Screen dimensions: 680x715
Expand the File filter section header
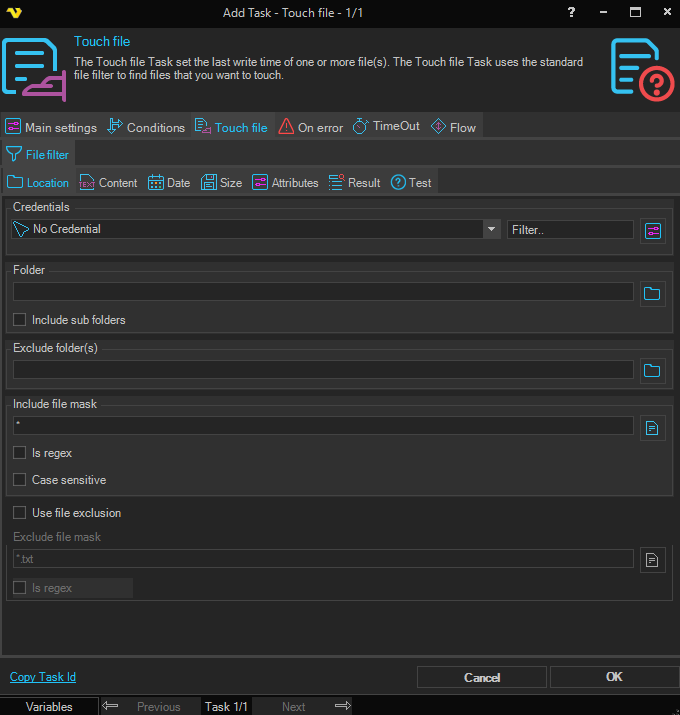pyautogui.click(x=38, y=155)
